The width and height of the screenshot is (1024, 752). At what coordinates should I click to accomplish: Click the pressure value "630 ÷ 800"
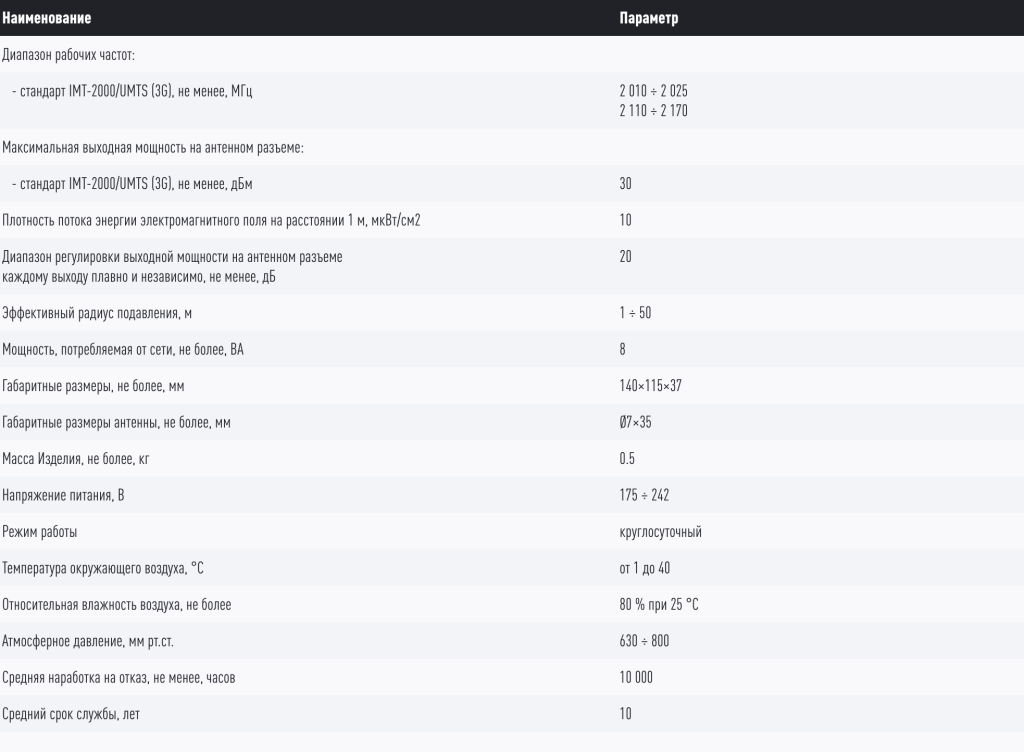tap(644, 641)
